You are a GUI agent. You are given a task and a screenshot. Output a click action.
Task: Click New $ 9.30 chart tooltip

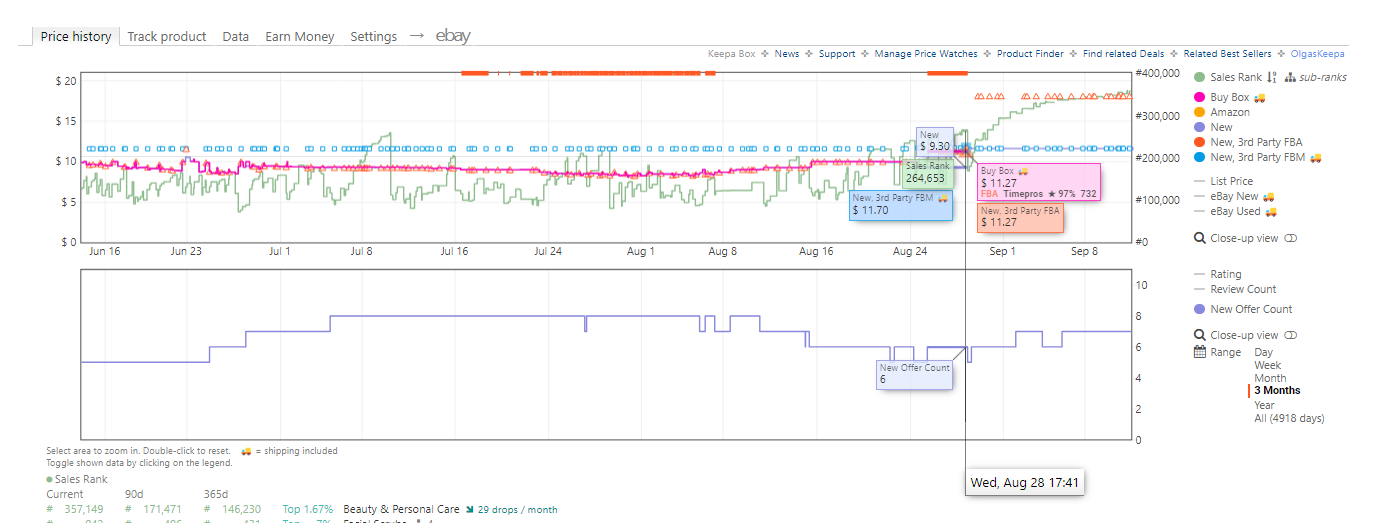[x=935, y=140]
